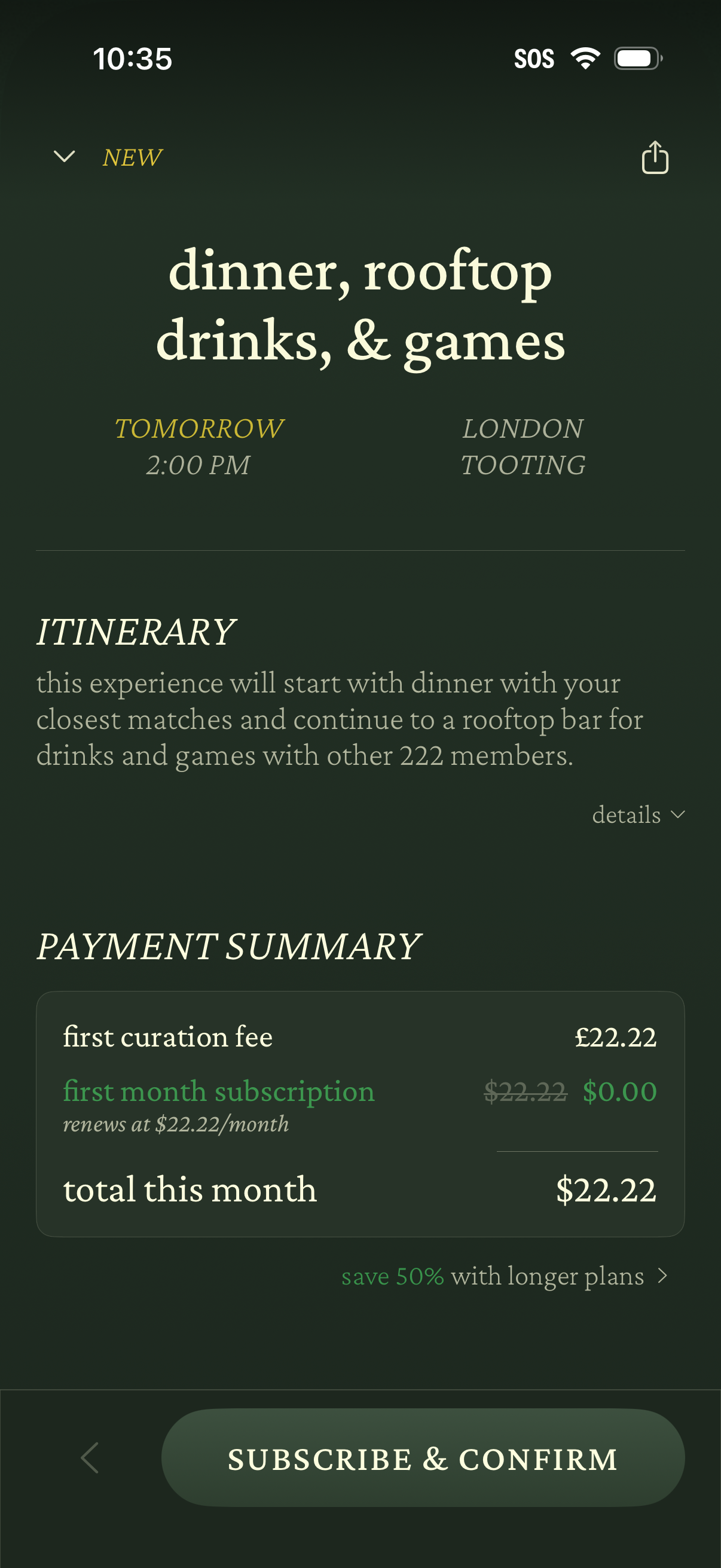Open the save 50% with longer plans link

tap(493, 1276)
